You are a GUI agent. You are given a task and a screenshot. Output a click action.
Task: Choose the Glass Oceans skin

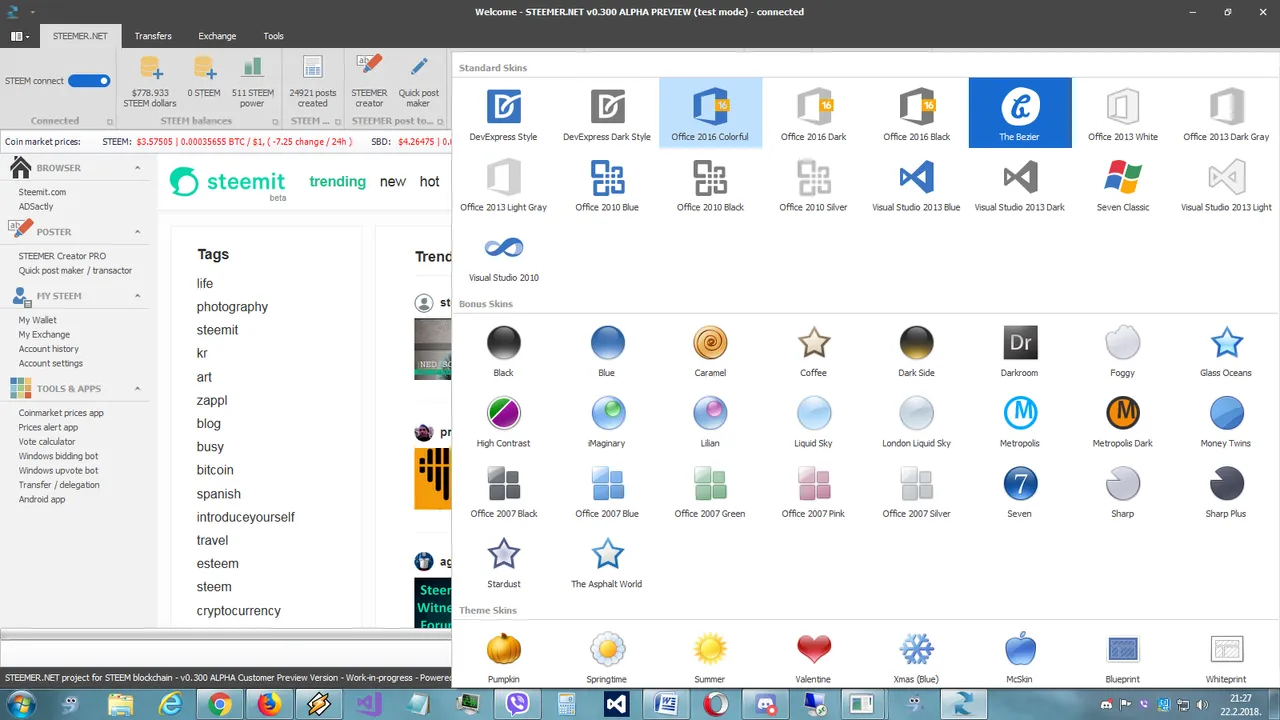(1226, 349)
